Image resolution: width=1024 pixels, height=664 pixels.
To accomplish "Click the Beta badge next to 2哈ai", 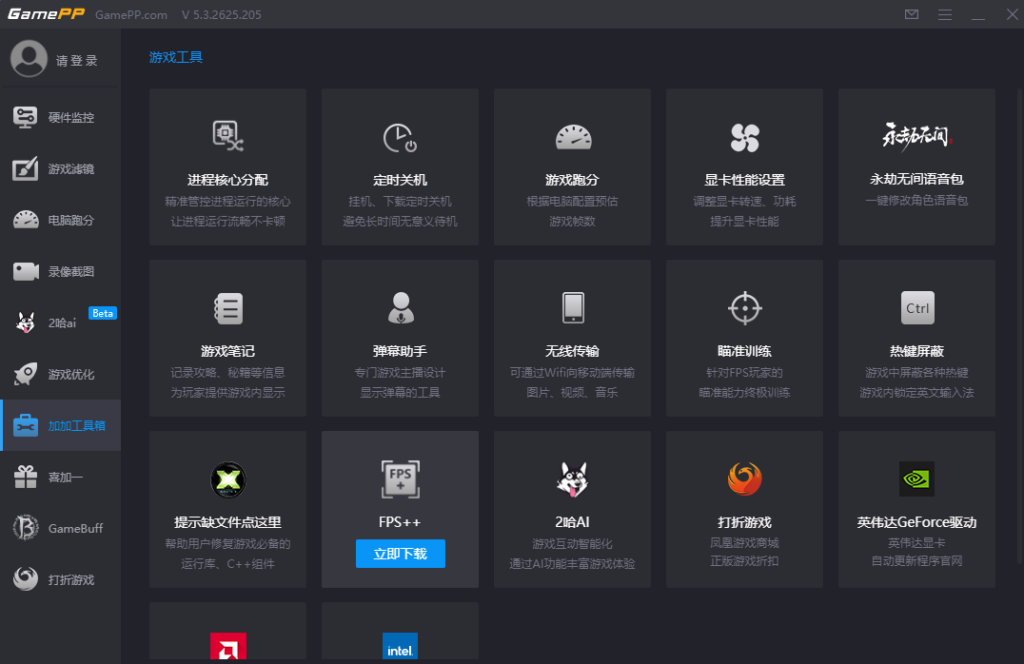I will click(x=103, y=313).
